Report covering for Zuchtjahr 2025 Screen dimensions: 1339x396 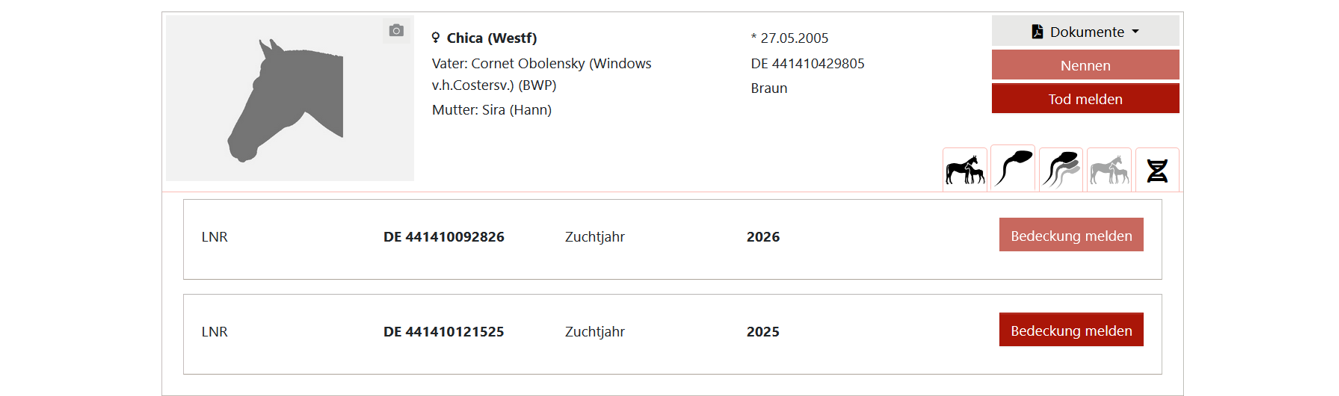pos(1071,330)
